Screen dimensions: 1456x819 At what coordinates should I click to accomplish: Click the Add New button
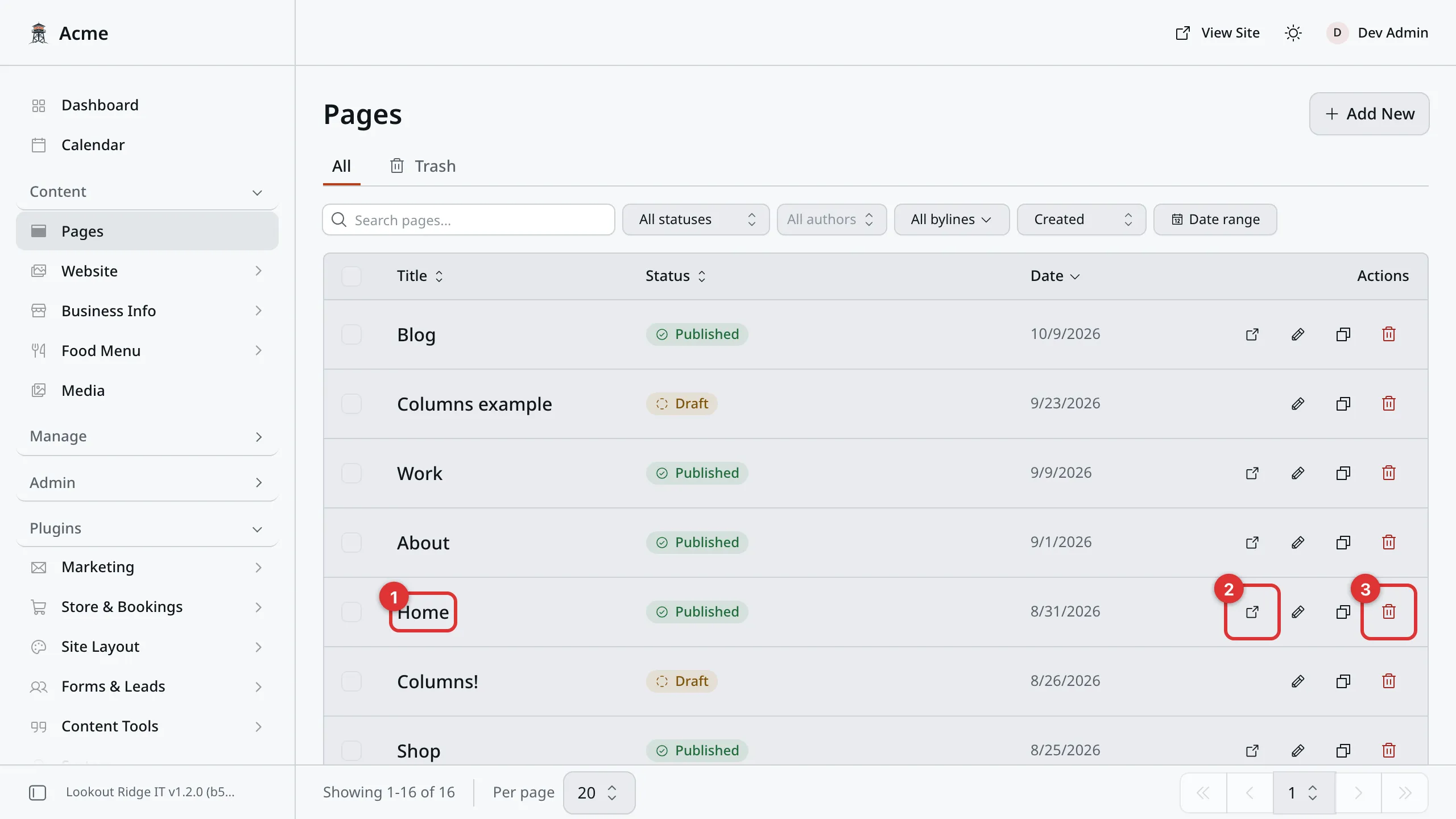(x=1369, y=114)
